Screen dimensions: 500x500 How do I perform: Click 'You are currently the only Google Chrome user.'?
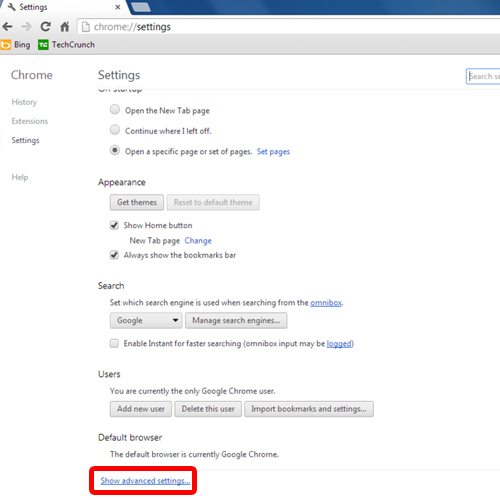[x=193, y=391]
